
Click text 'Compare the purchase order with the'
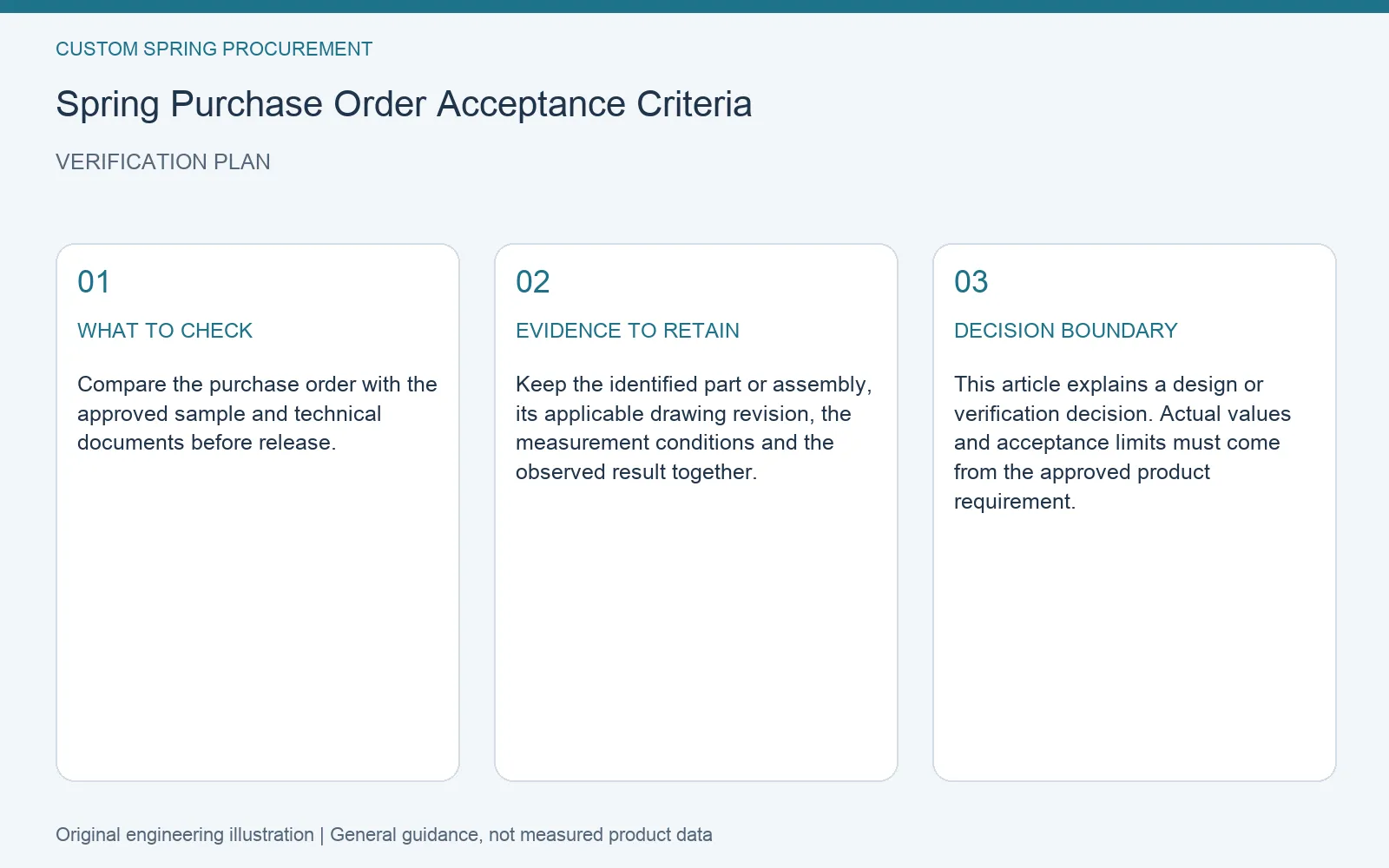[x=257, y=385]
